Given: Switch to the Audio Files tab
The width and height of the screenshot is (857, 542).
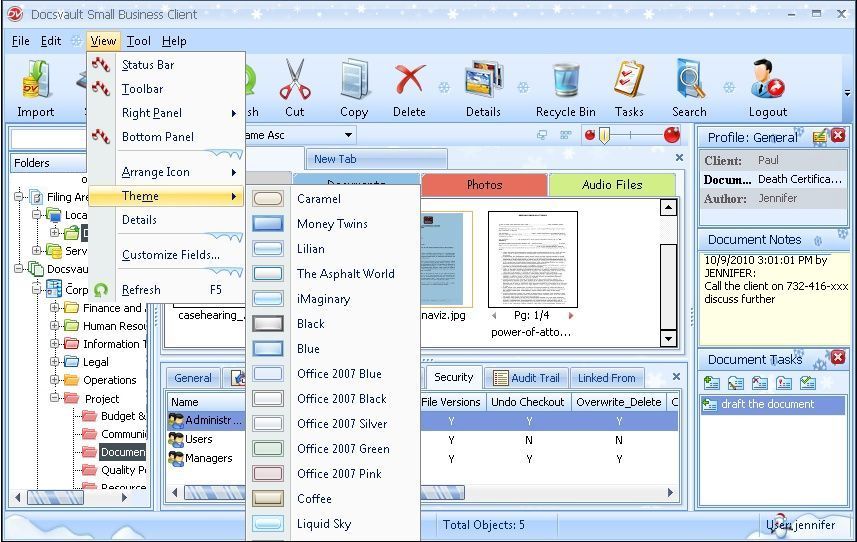Looking at the screenshot, I should 612,185.
